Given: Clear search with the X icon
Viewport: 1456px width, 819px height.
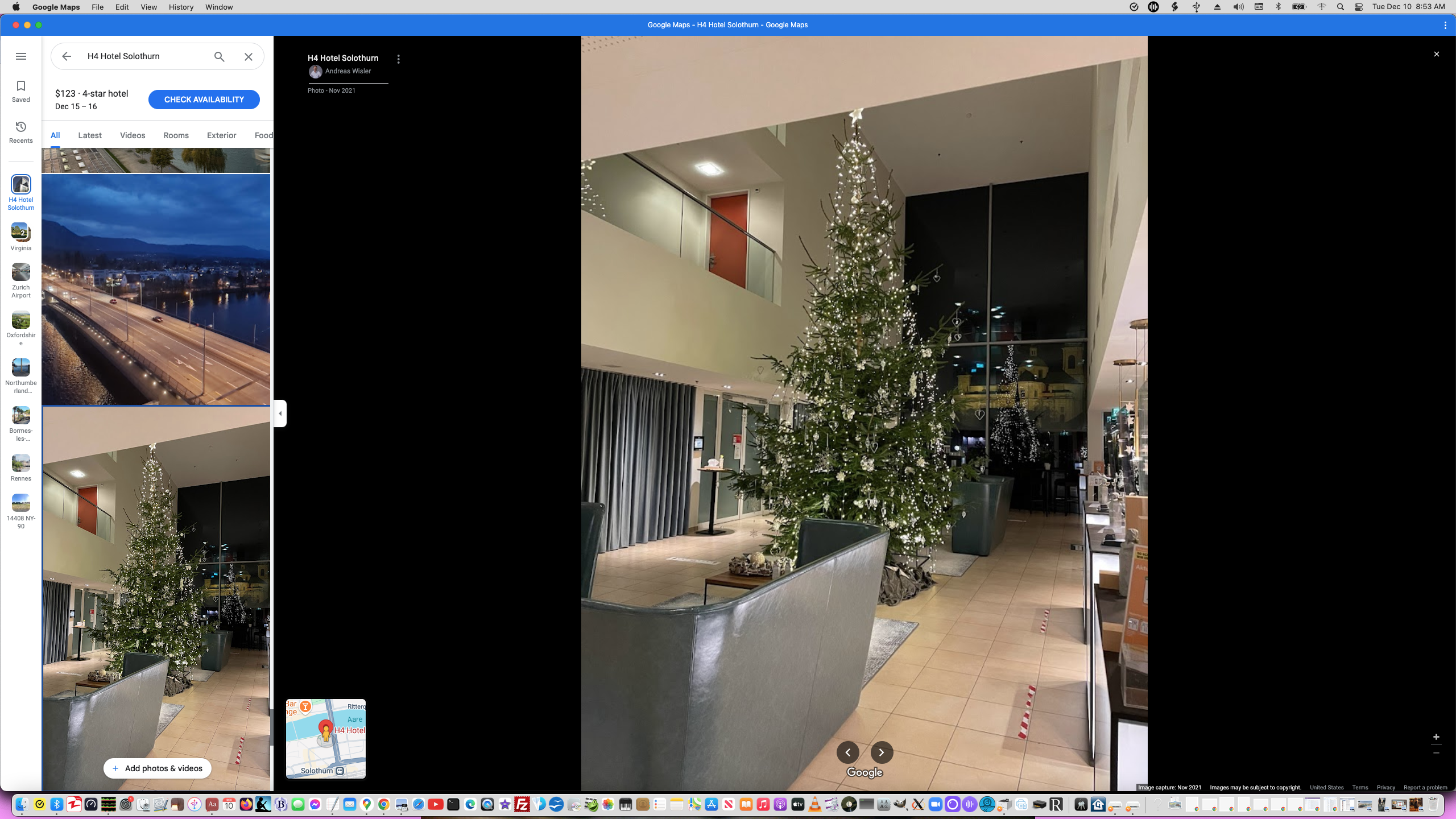Looking at the screenshot, I should pyautogui.click(x=249, y=56).
